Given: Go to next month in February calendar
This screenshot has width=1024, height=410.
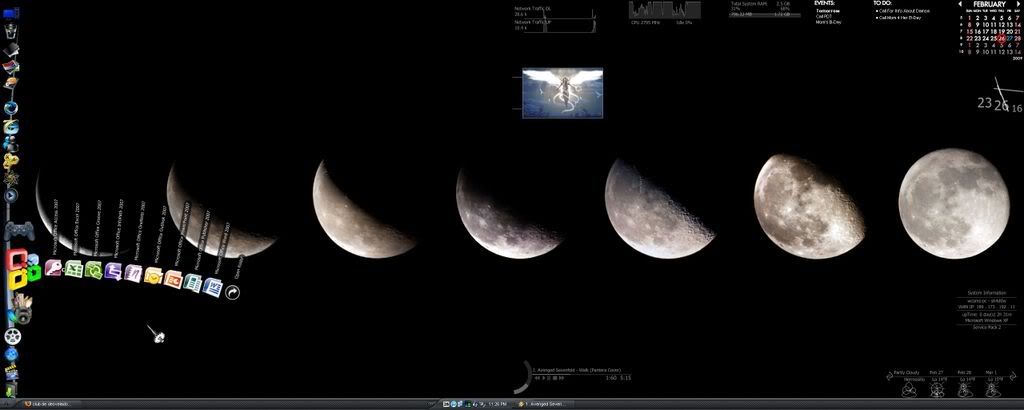Looking at the screenshot, I should click(x=1017, y=4).
